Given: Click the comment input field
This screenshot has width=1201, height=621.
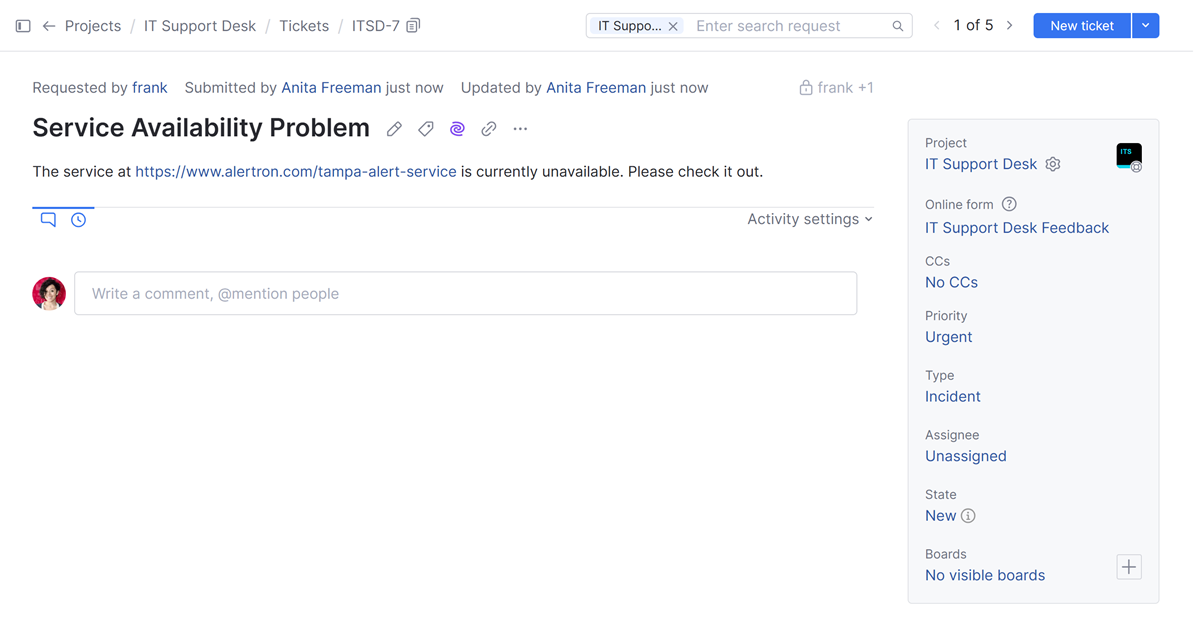Looking at the screenshot, I should (x=465, y=294).
